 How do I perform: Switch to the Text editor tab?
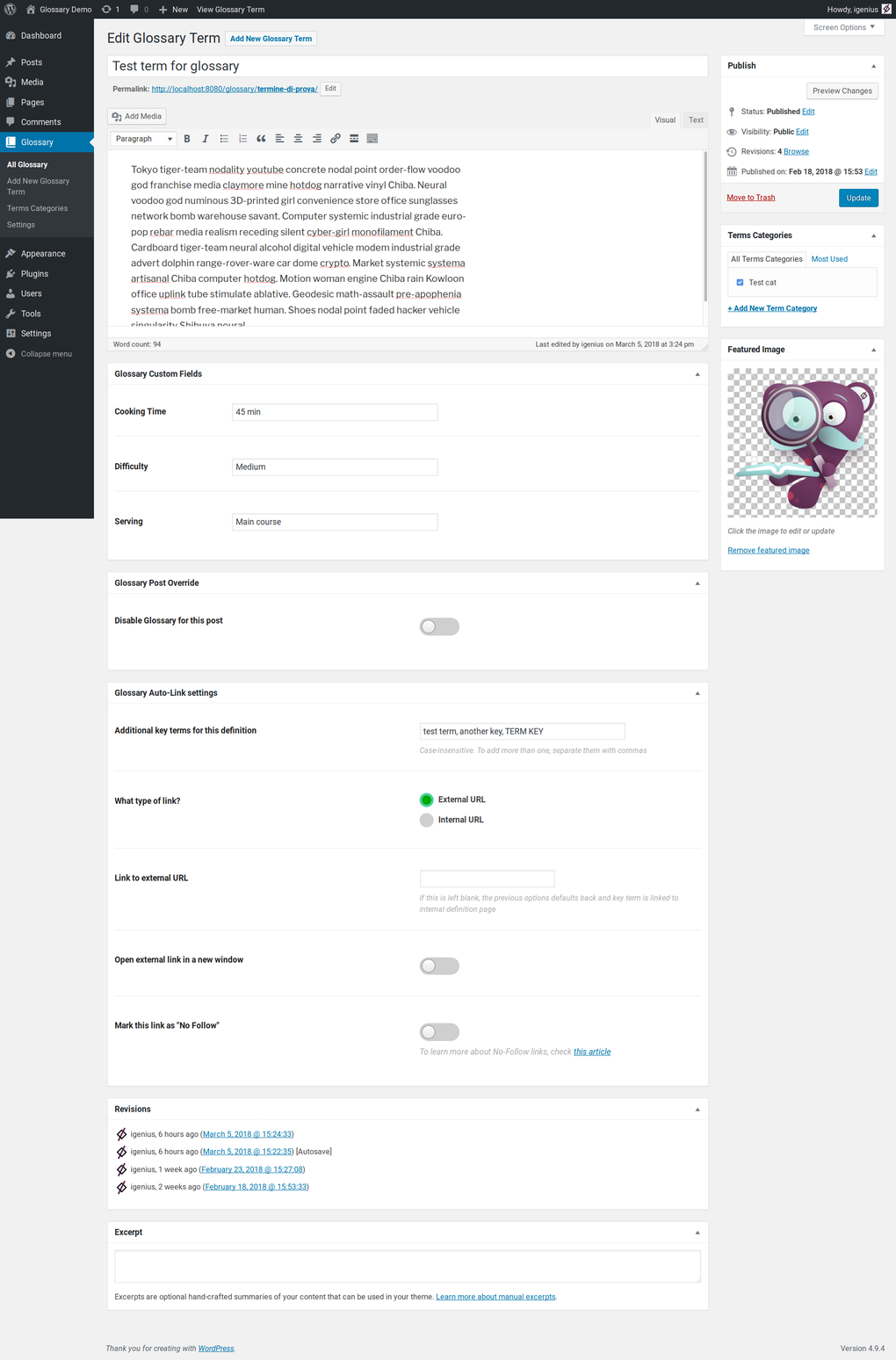[695, 119]
